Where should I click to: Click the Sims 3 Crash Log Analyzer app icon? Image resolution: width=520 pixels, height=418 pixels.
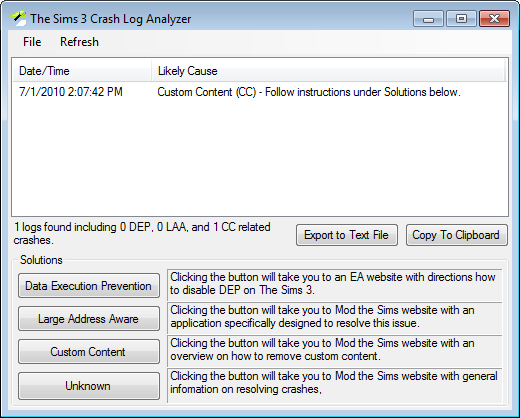18,19
